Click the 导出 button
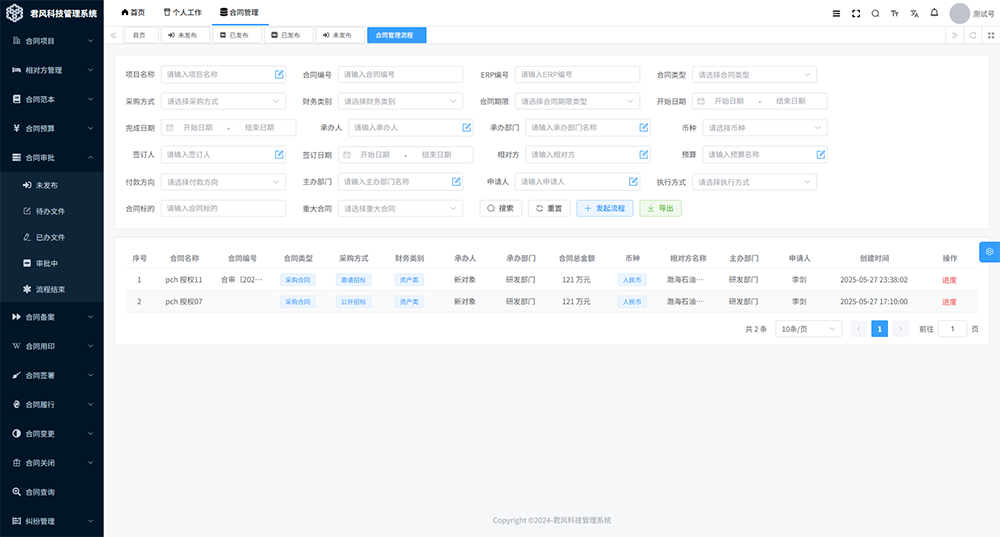Viewport: 1000px width, 537px height. point(661,209)
